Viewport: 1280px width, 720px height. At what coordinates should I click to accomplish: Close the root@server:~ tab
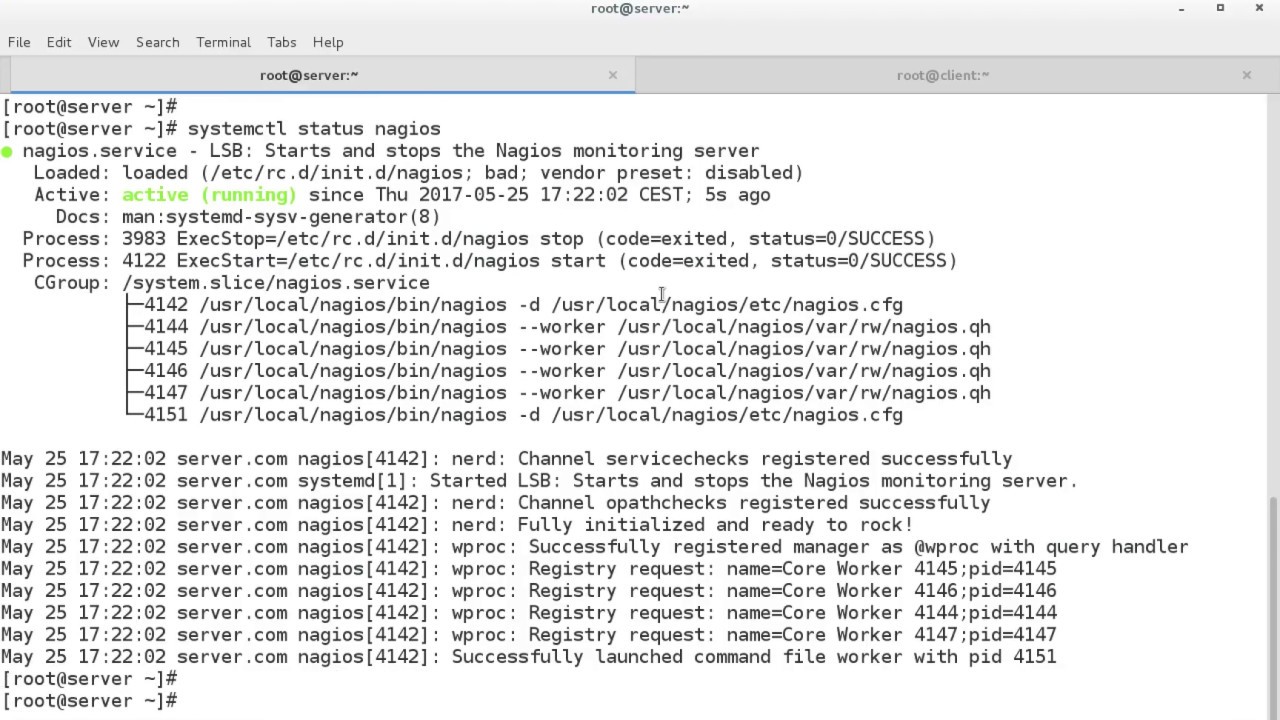click(613, 75)
